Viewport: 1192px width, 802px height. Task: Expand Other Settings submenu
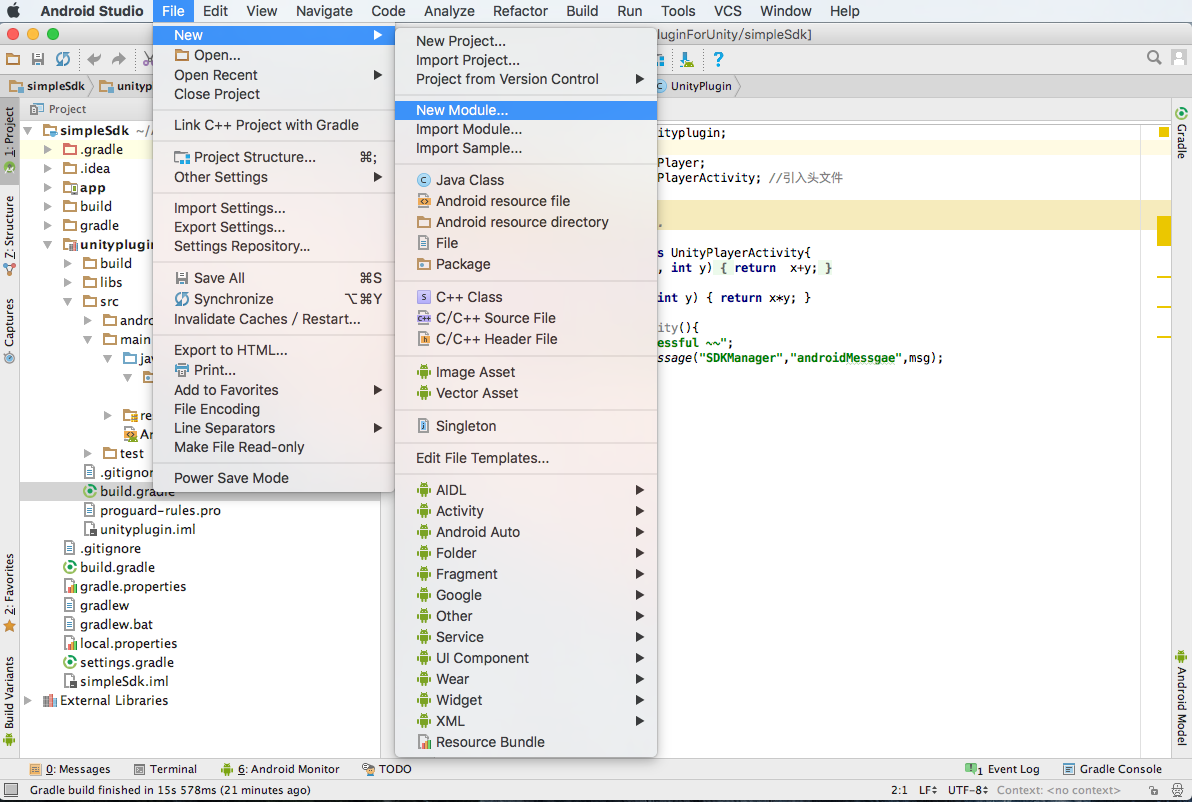tap(274, 177)
